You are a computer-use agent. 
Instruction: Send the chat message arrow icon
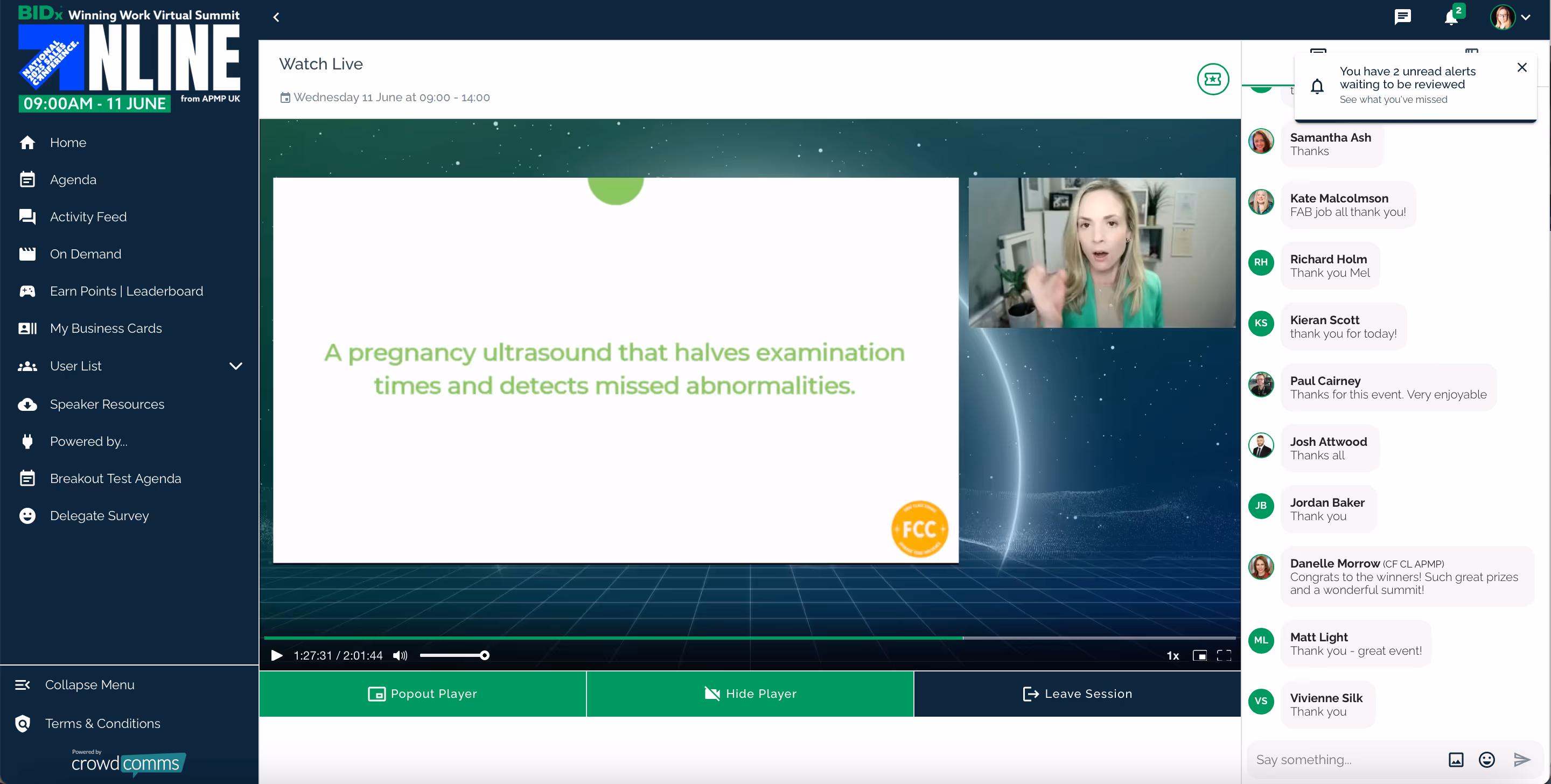coord(1521,759)
